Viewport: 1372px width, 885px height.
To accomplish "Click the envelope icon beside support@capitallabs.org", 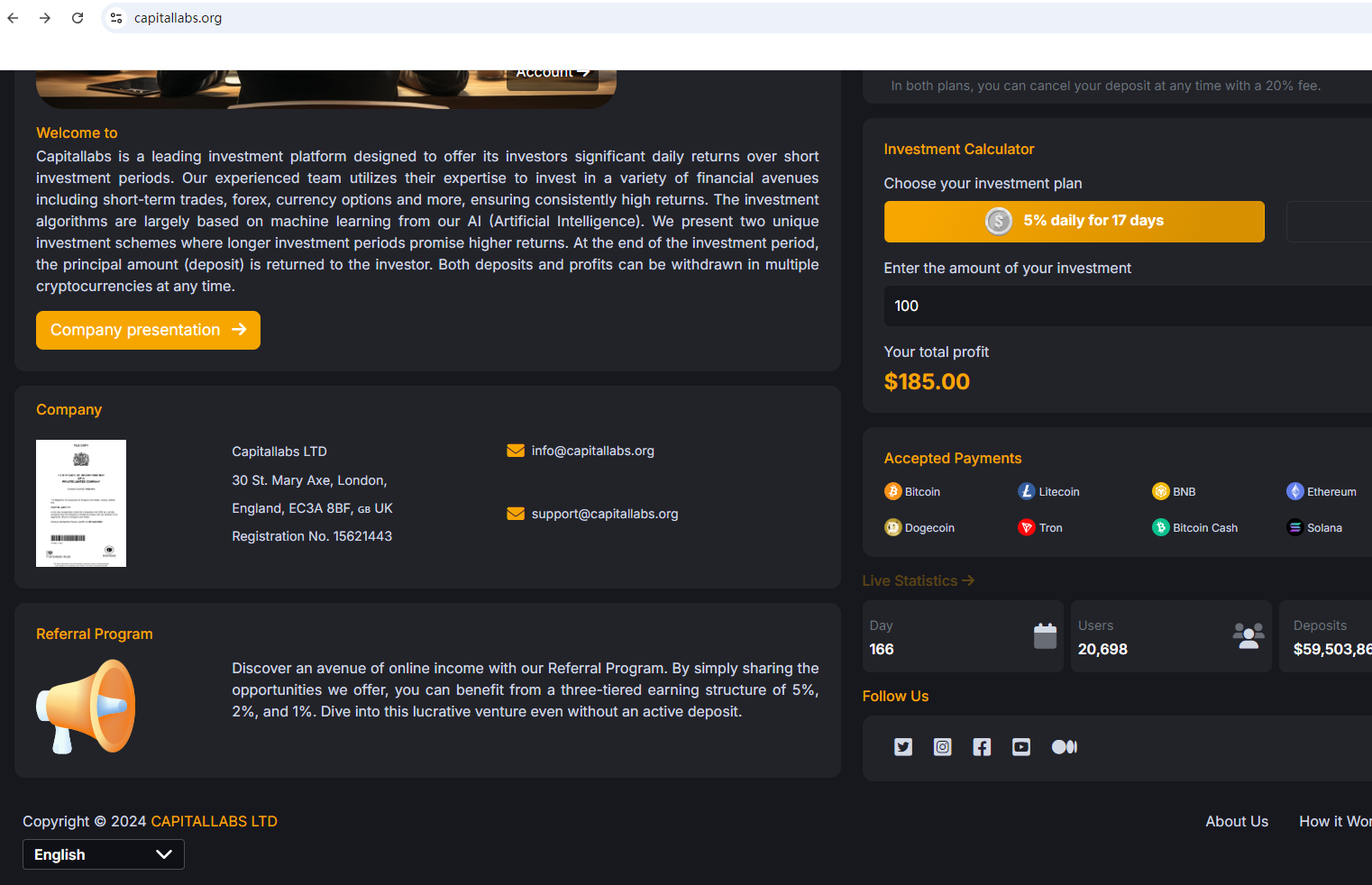I will click(x=516, y=514).
